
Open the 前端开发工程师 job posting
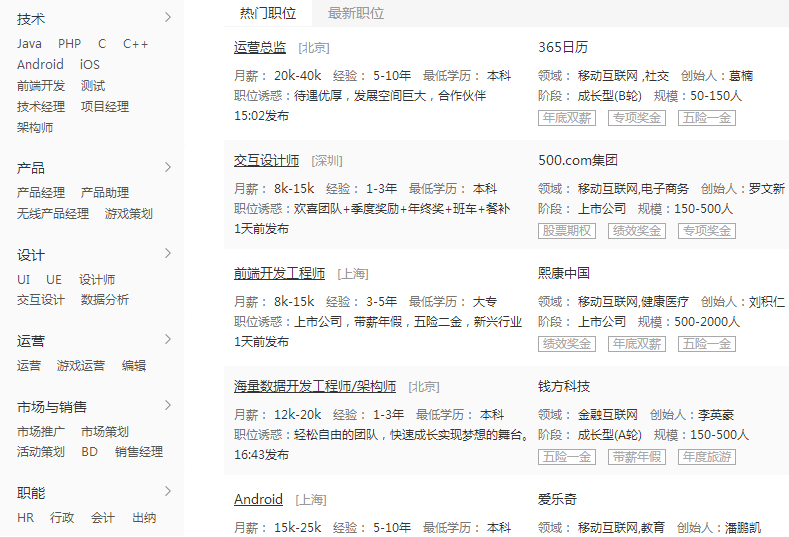coord(279,273)
